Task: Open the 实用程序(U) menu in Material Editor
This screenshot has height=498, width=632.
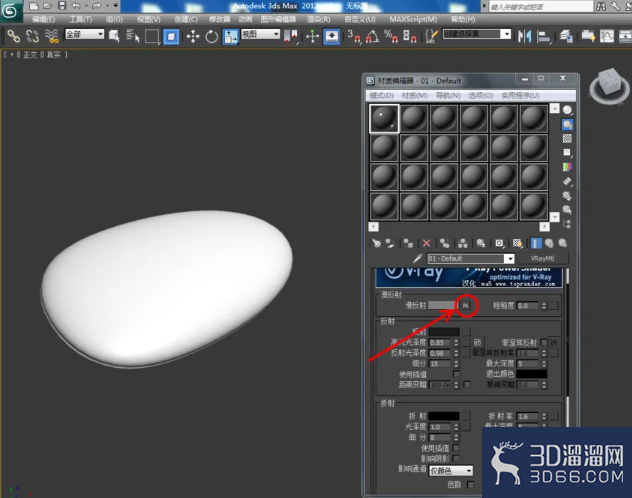Action: click(520, 95)
